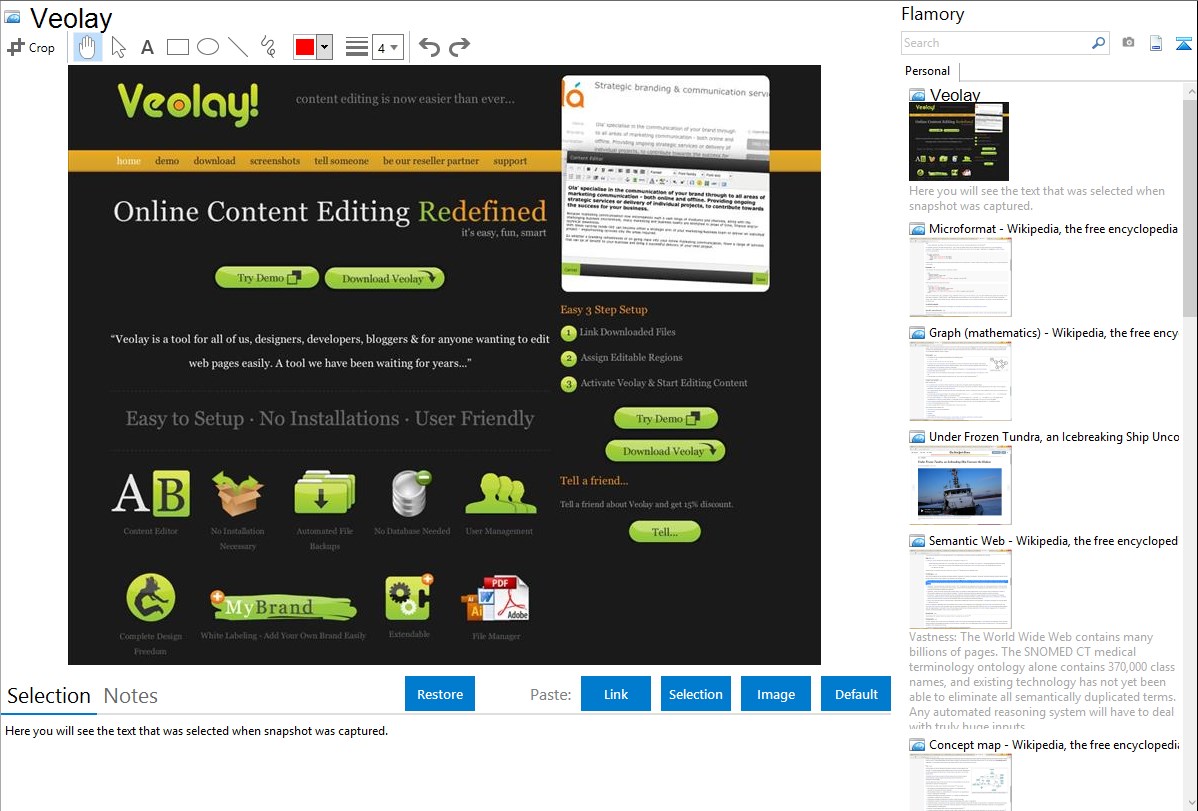Image resolution: width=1198 pixels, height=811 pixels.
Task: Click the camera snapshot icon
Action: point(1128,43)
